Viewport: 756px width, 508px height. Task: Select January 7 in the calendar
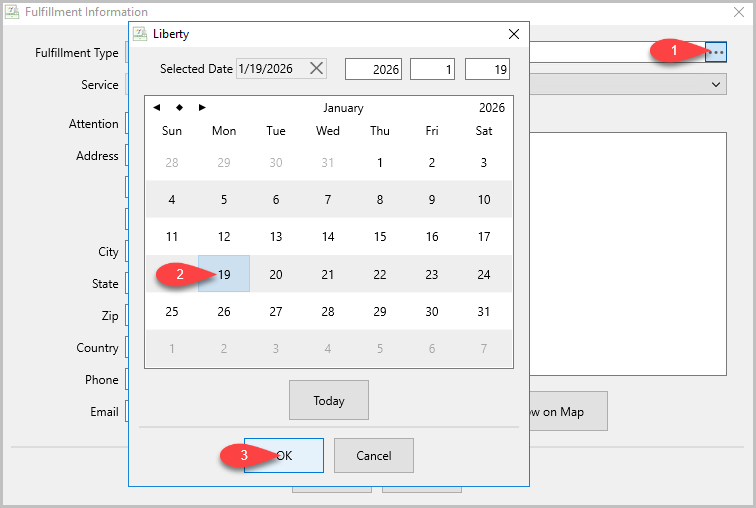(328, 200)
